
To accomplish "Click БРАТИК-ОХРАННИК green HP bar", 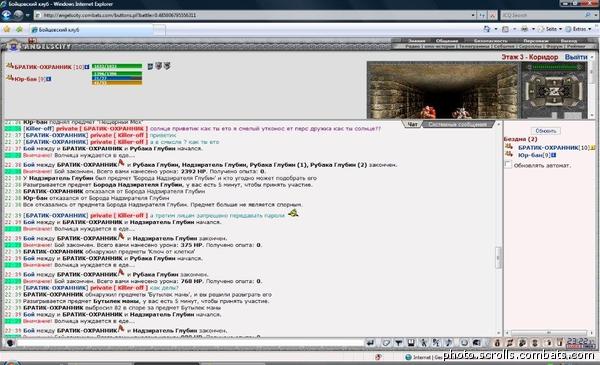I will click(x=117, y=66).
